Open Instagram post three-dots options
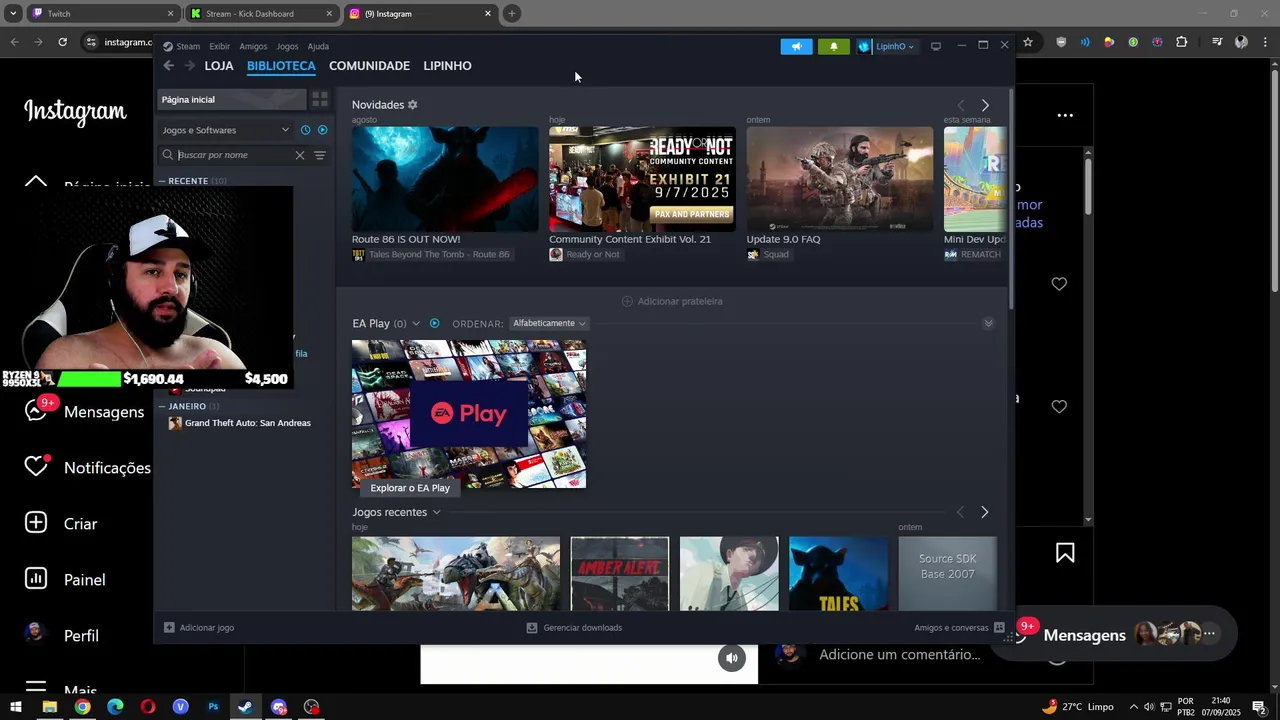 [1065, 115]
